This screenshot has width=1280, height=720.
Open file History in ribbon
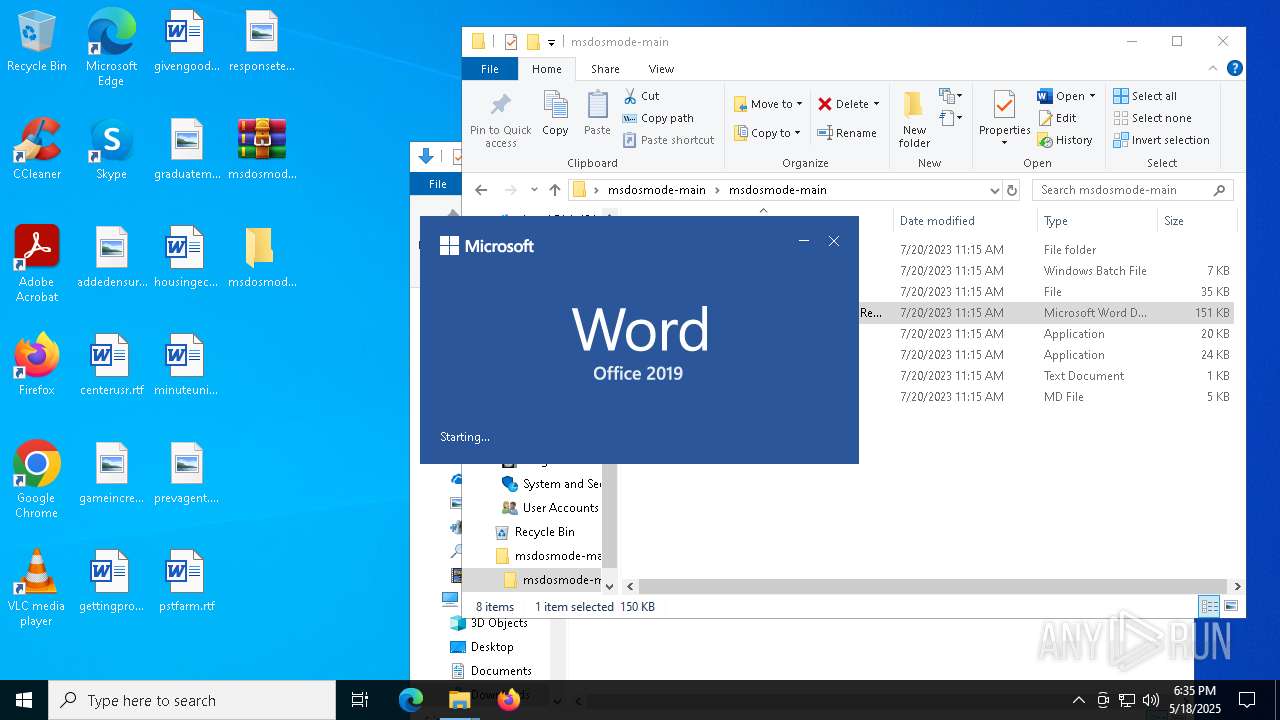coord(1065,140)
